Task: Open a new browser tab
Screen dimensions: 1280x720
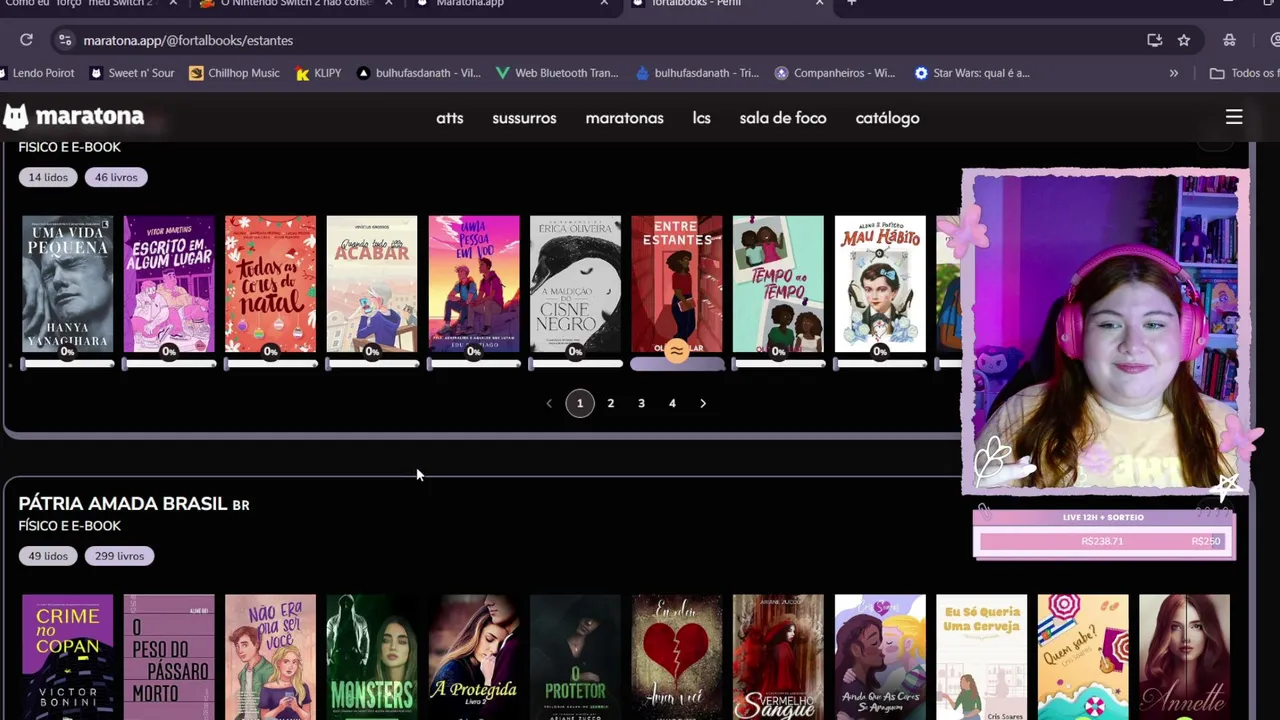Action: (852, 3)
